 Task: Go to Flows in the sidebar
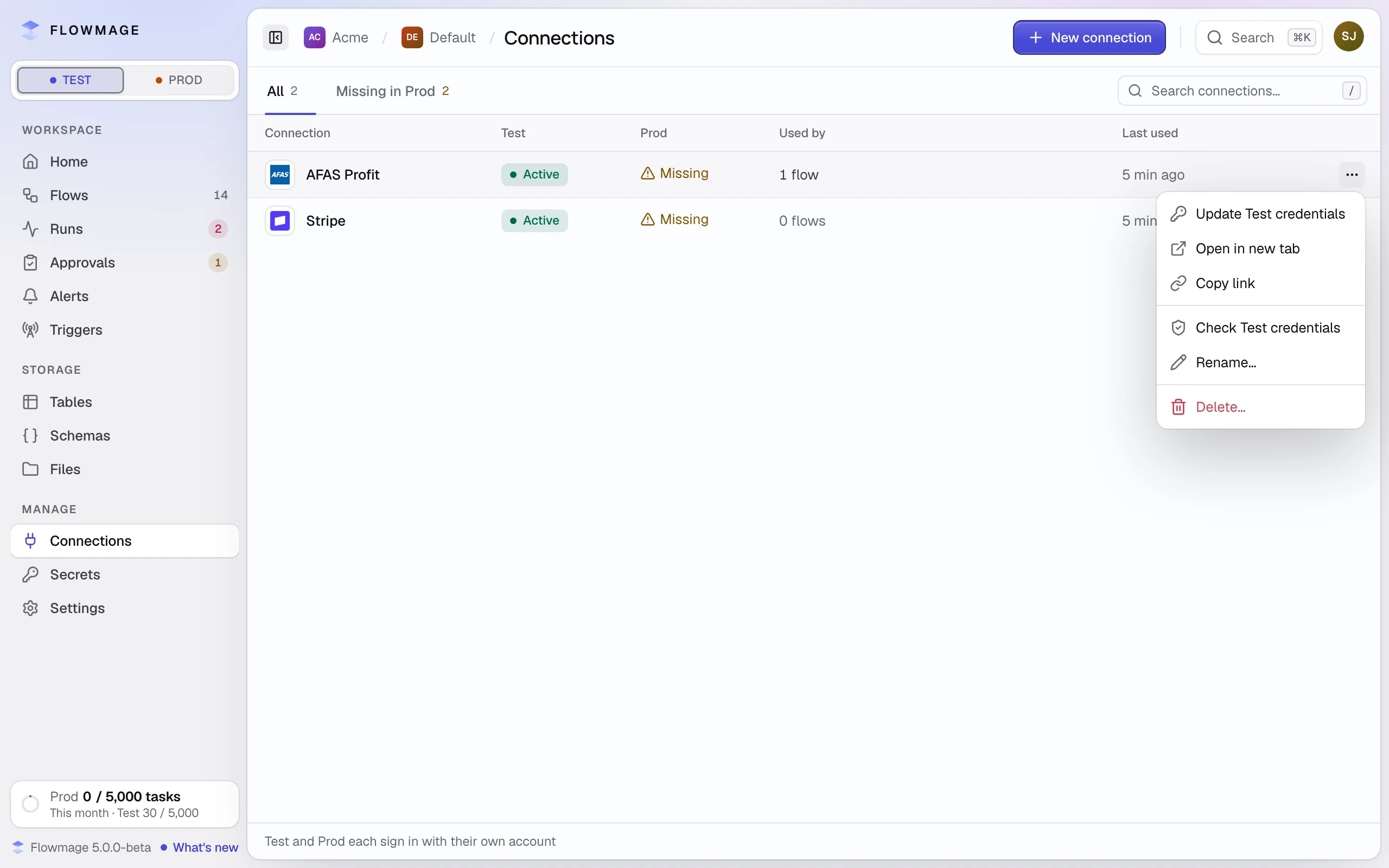[125, 195]
